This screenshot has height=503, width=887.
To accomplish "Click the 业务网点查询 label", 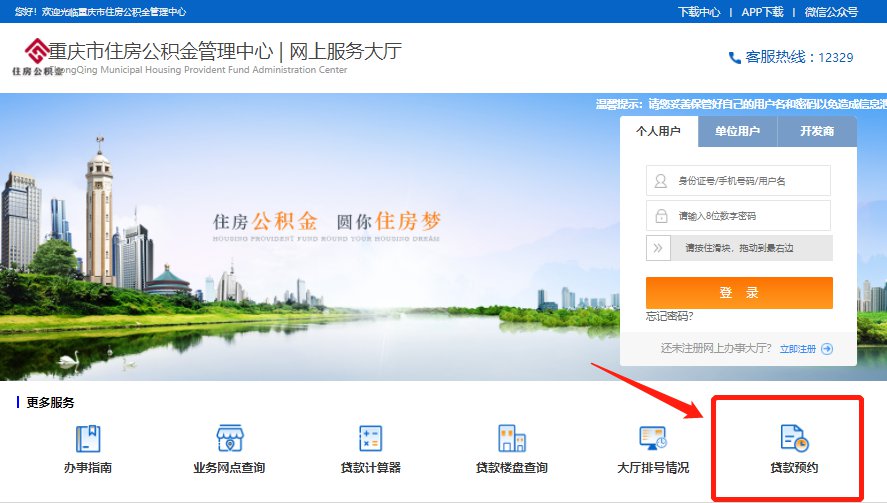I will pos(229,468).
